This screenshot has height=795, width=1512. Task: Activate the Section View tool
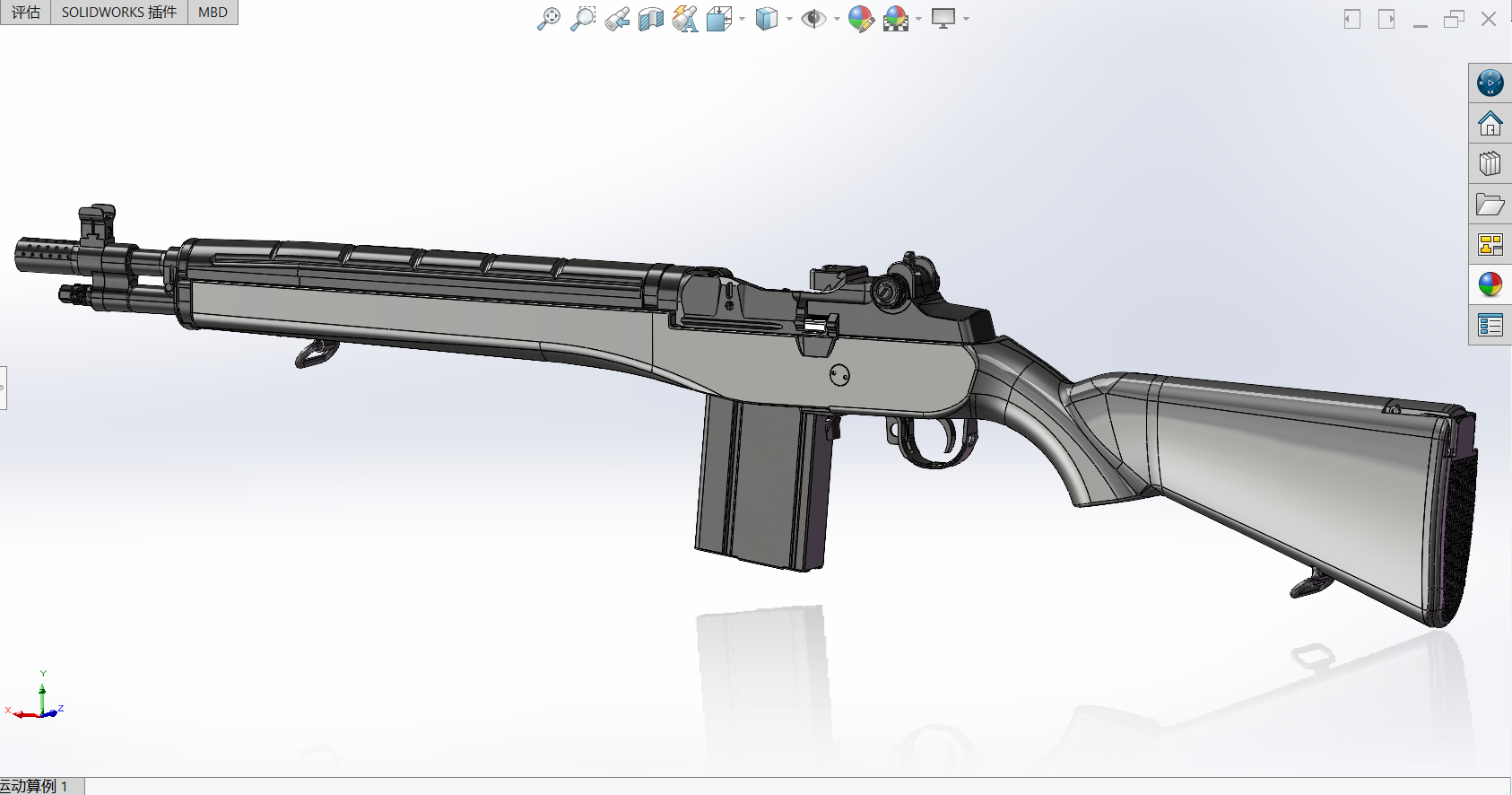click(651, 18)
